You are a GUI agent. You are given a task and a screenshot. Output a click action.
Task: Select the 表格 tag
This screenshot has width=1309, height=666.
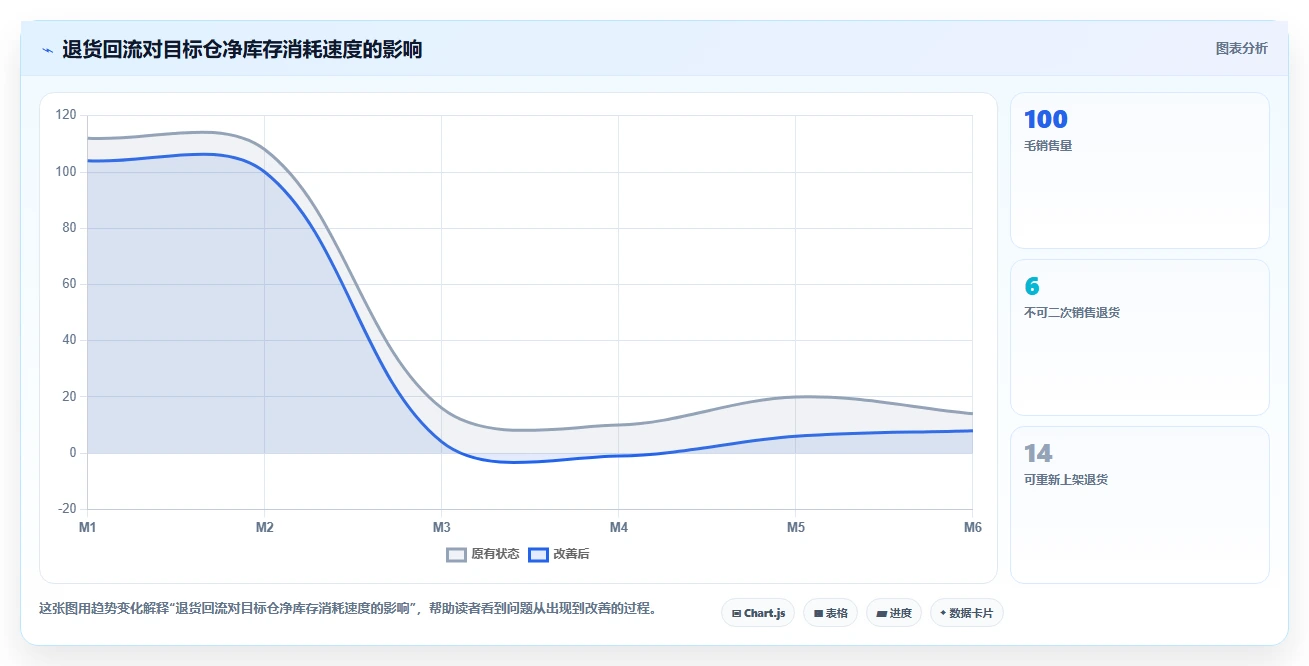coord(830,613)
